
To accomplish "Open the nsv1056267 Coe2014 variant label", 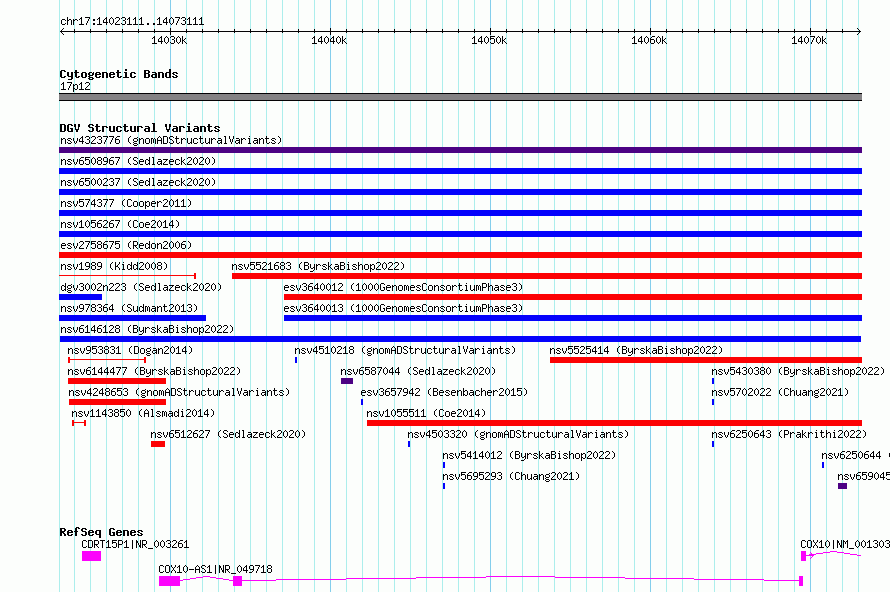I will click(120, 224).
